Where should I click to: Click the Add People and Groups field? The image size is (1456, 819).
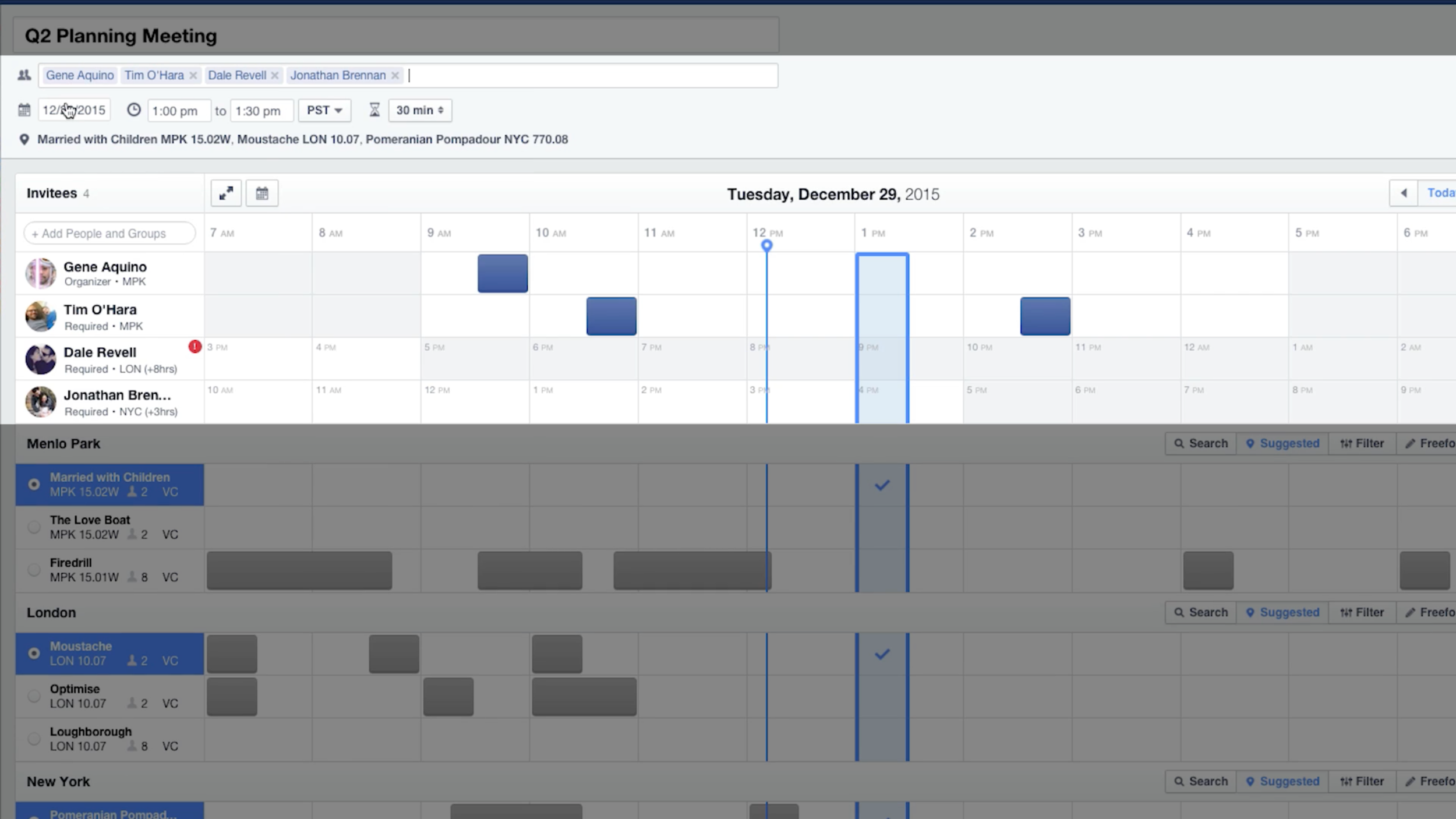[x=109, y=232]
